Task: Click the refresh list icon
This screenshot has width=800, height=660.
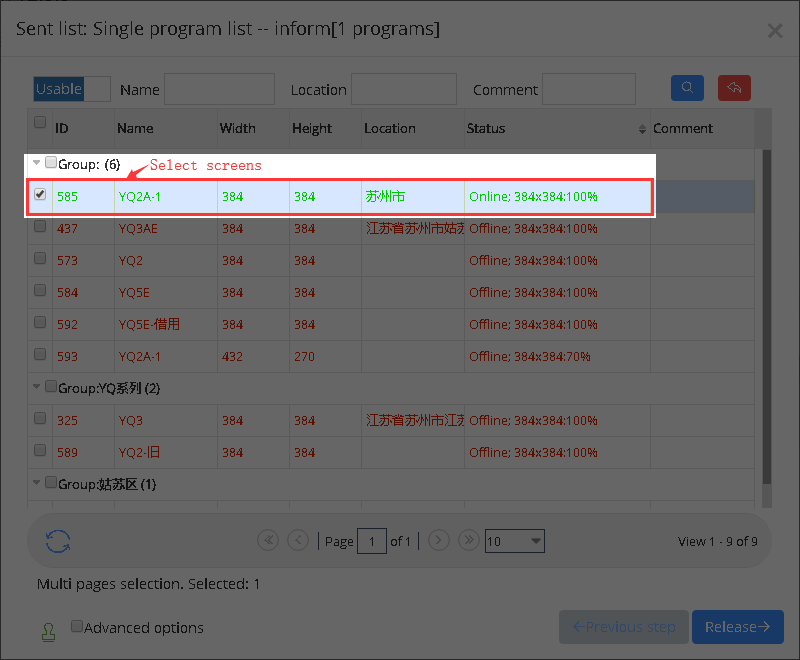Action: click(58, 541)
